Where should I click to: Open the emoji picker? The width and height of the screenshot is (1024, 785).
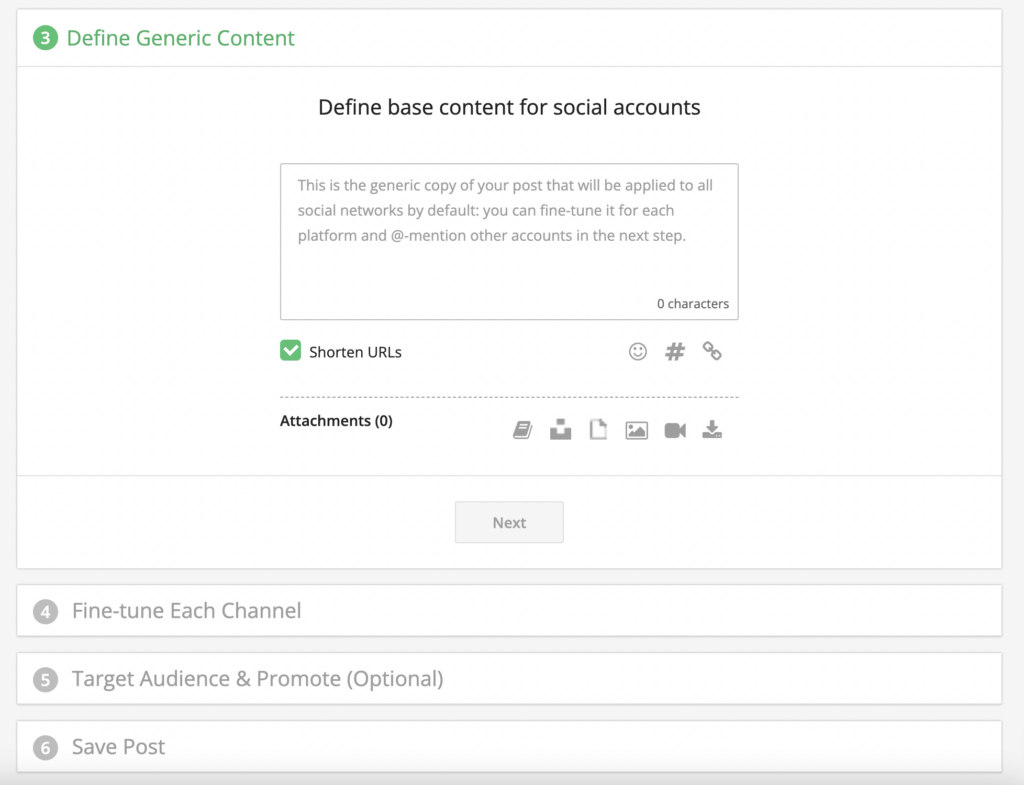[x=638, y=351]
